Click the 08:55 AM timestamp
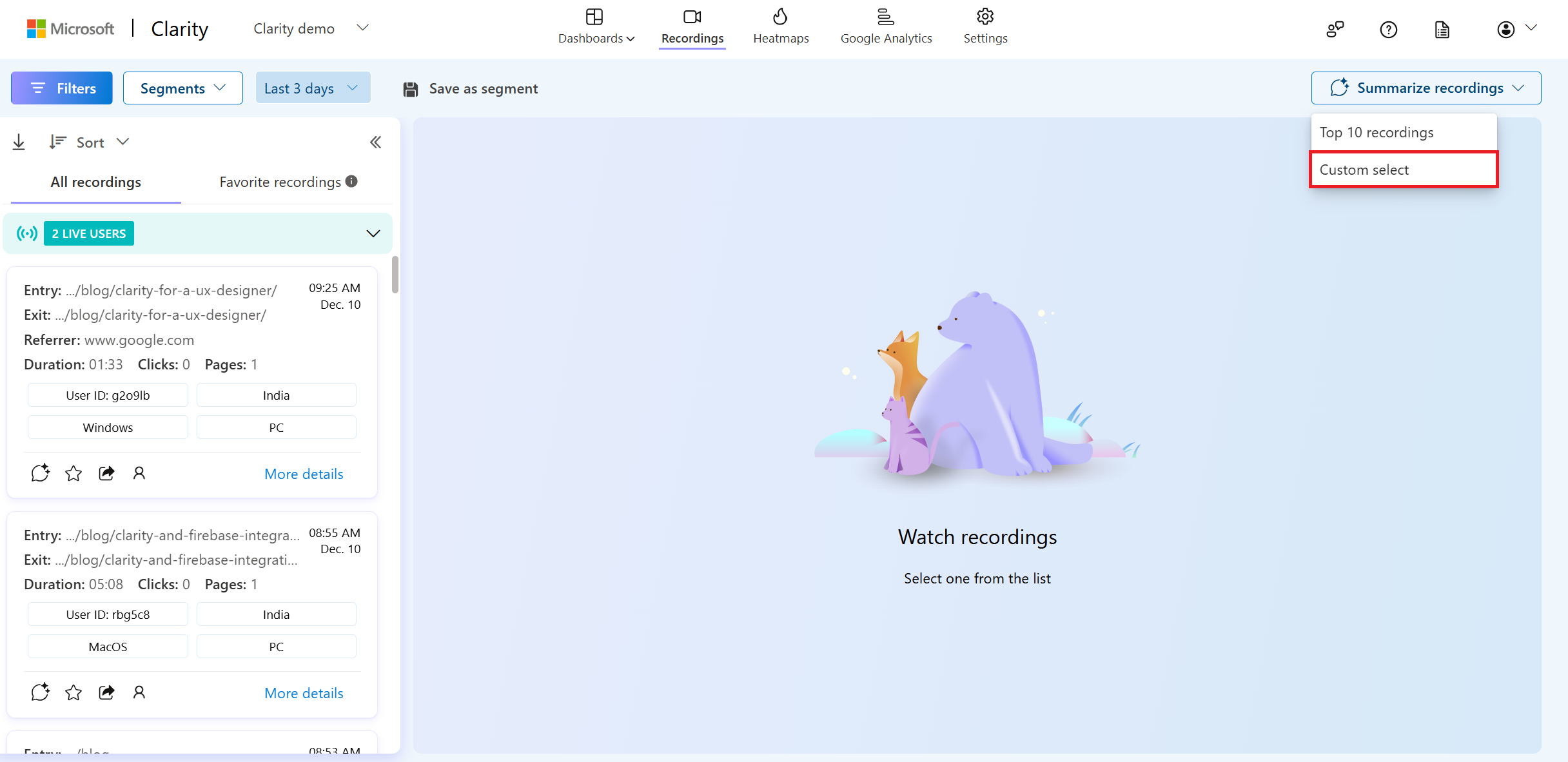This screenshot has width=1568, height=762. 335,532
